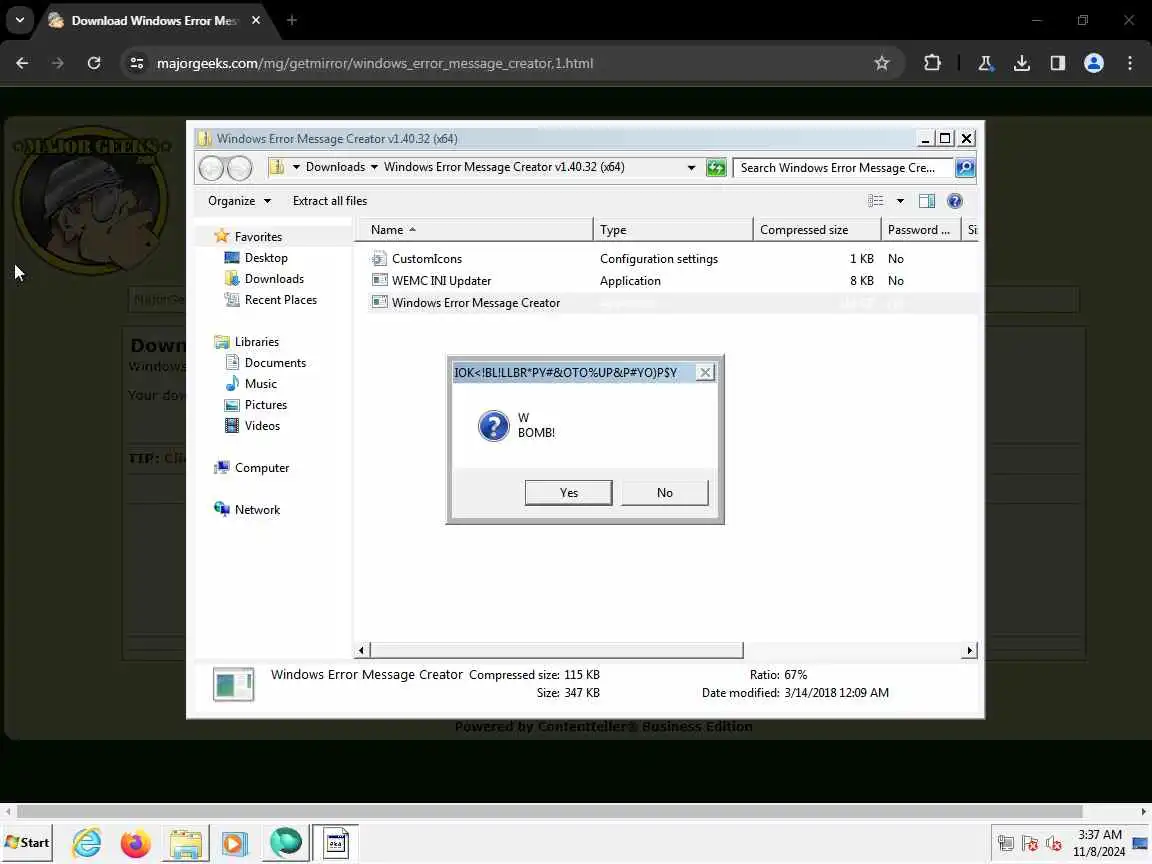Expand dropdown arrow before Downloads in address bar
Image resolution: width=1152 pixels, height=864 pixels.
pos(296,167)
